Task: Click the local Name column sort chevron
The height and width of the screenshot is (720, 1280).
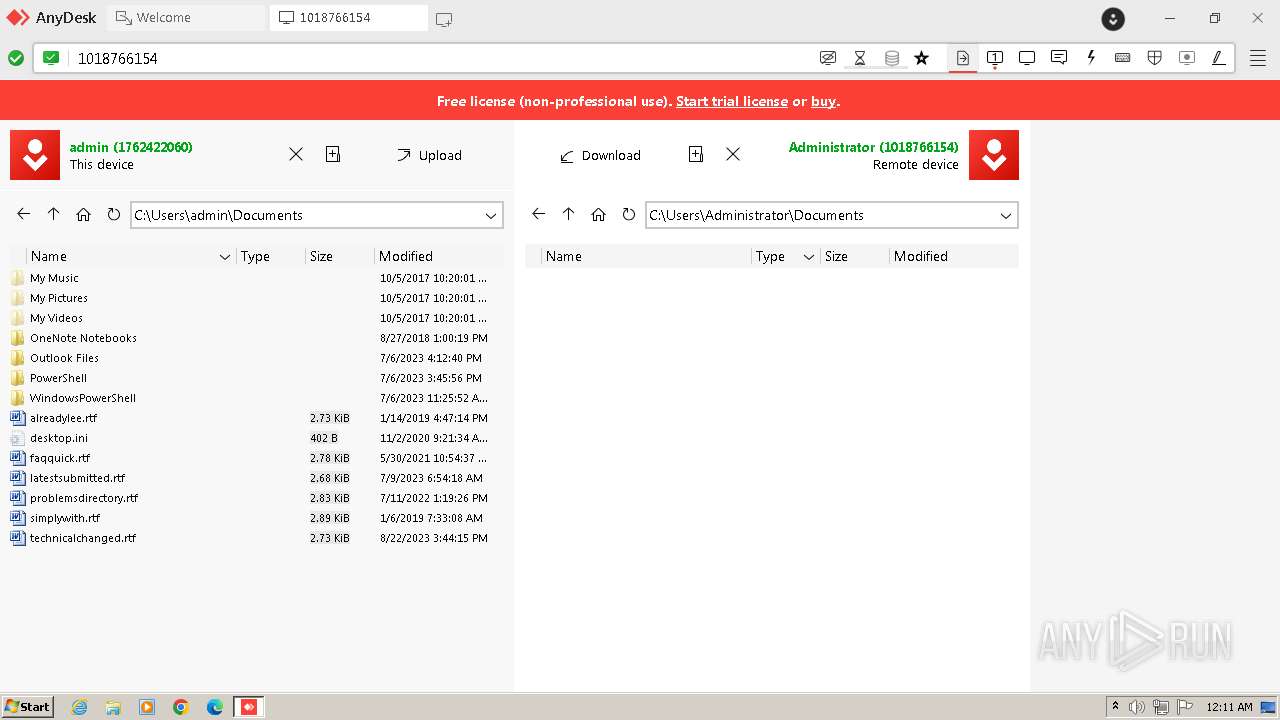Action: tap(225, 257)
